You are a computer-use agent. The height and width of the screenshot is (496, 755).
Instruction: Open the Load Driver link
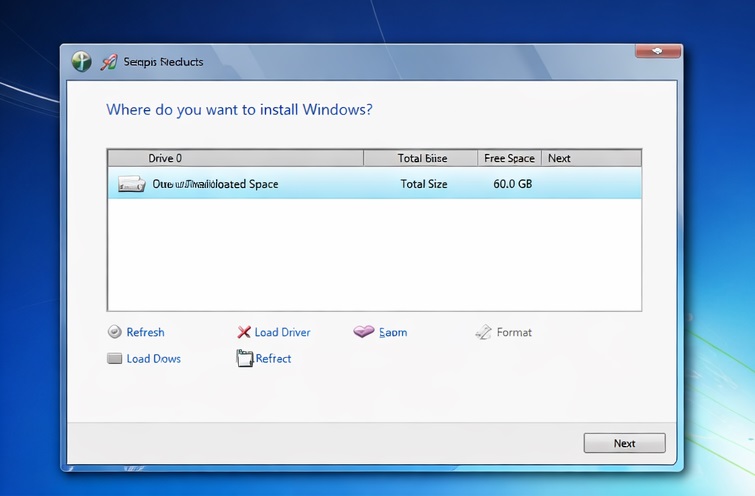pyautogui.click(x=282, y=332)
